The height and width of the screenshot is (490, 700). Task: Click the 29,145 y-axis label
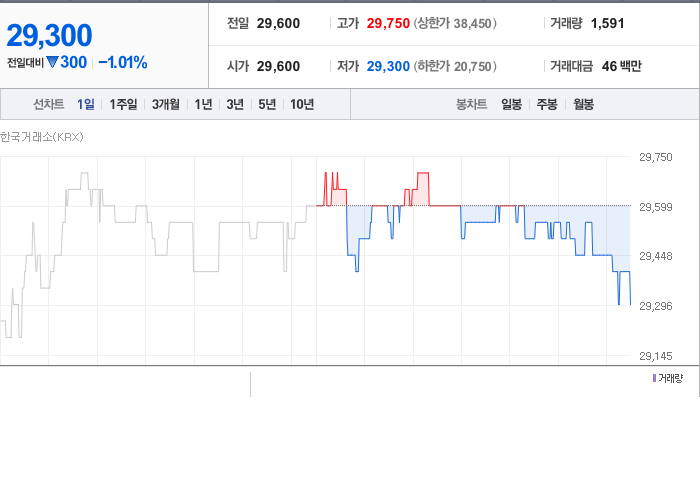655,356
